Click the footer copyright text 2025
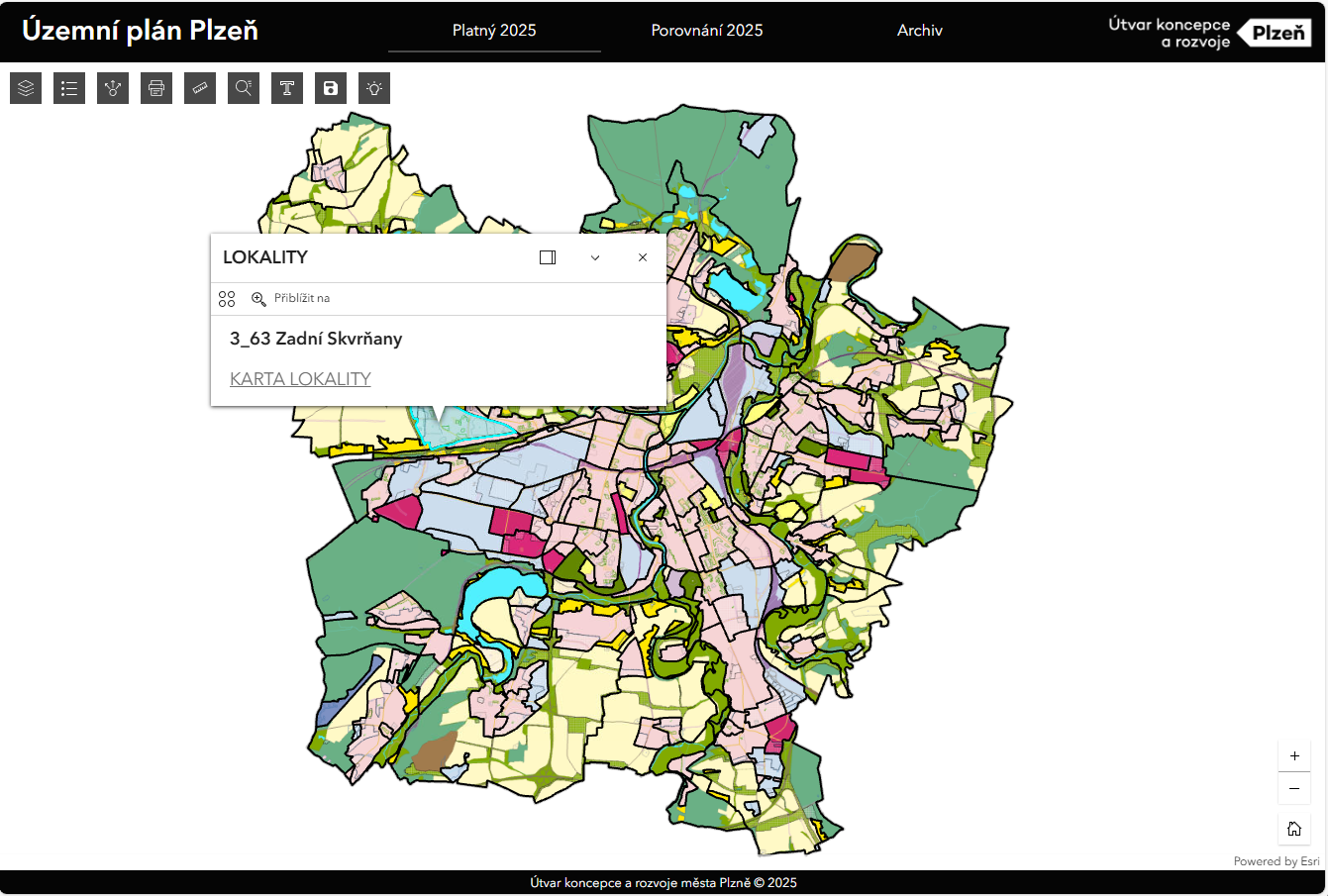Image resolution: width=1328 pixels, height=896 pixels. point(664,883)
